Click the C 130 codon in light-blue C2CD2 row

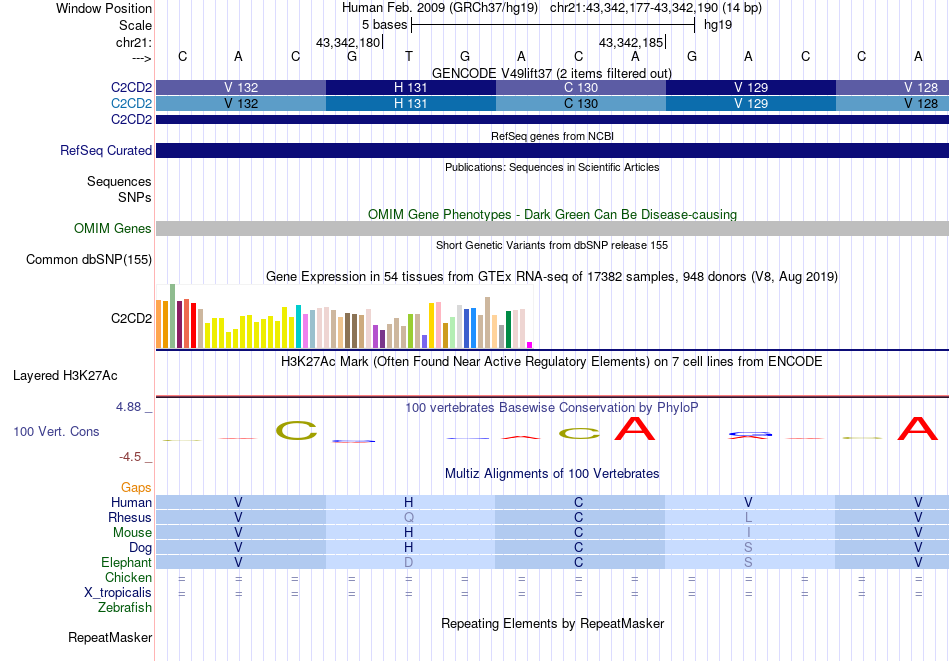tap(581, 104)
